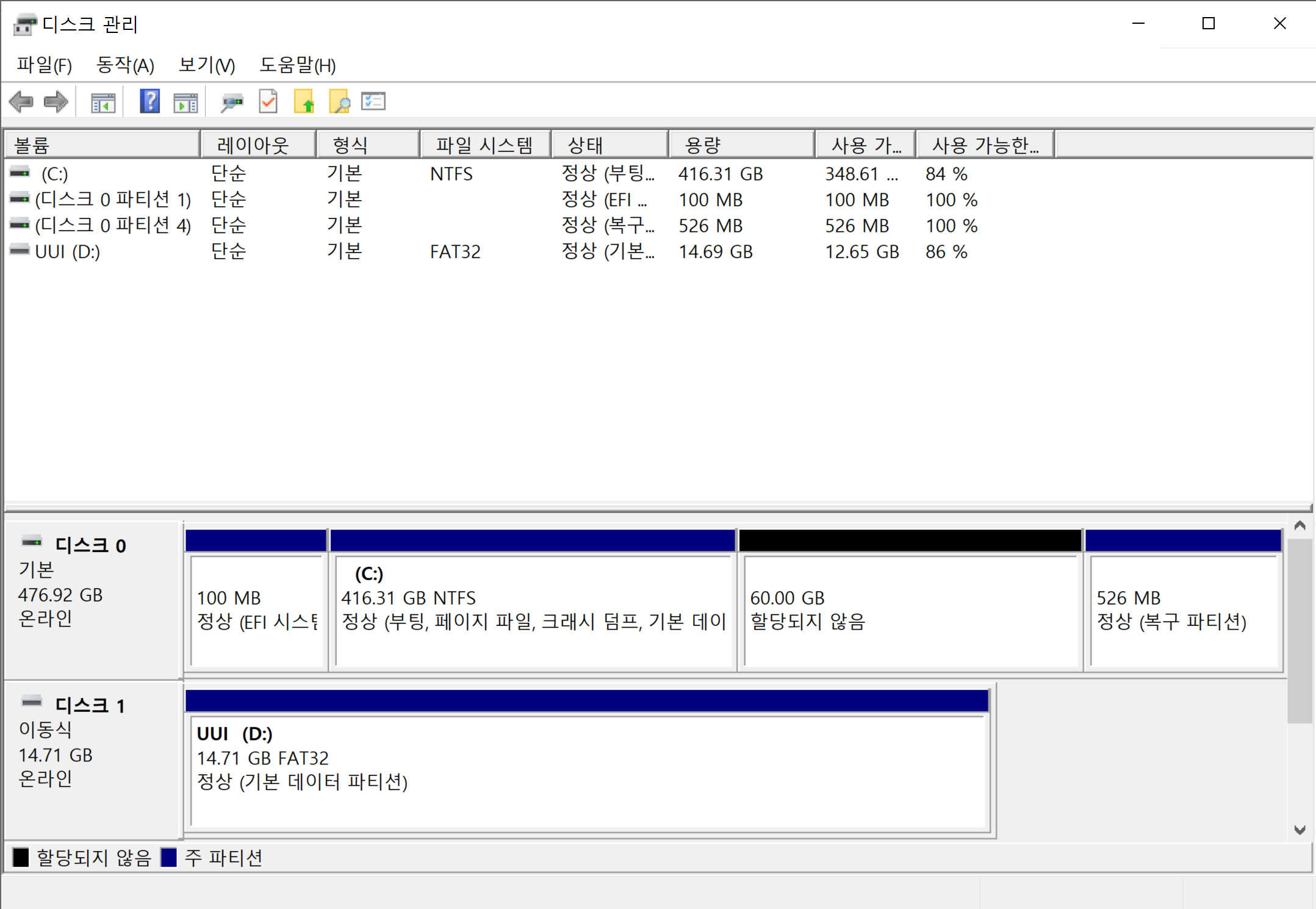
Task: Click the Back arrow toolbar icon
Action: (x=21, y=102)
